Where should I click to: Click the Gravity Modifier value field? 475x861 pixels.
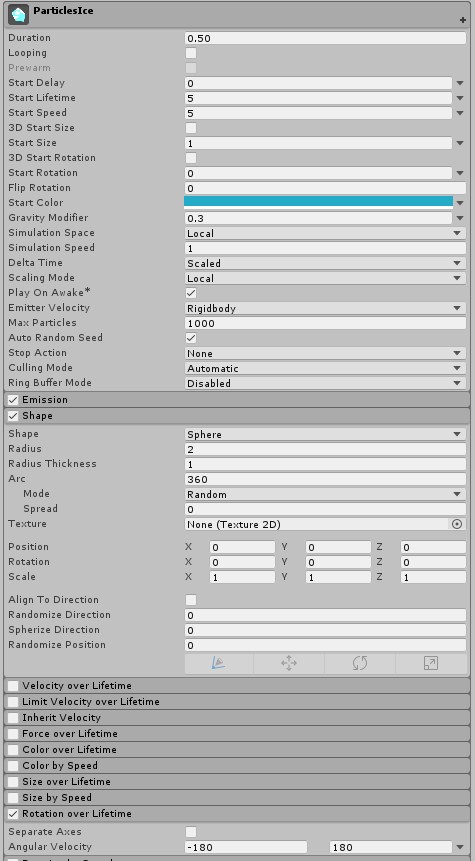(318, 218)
